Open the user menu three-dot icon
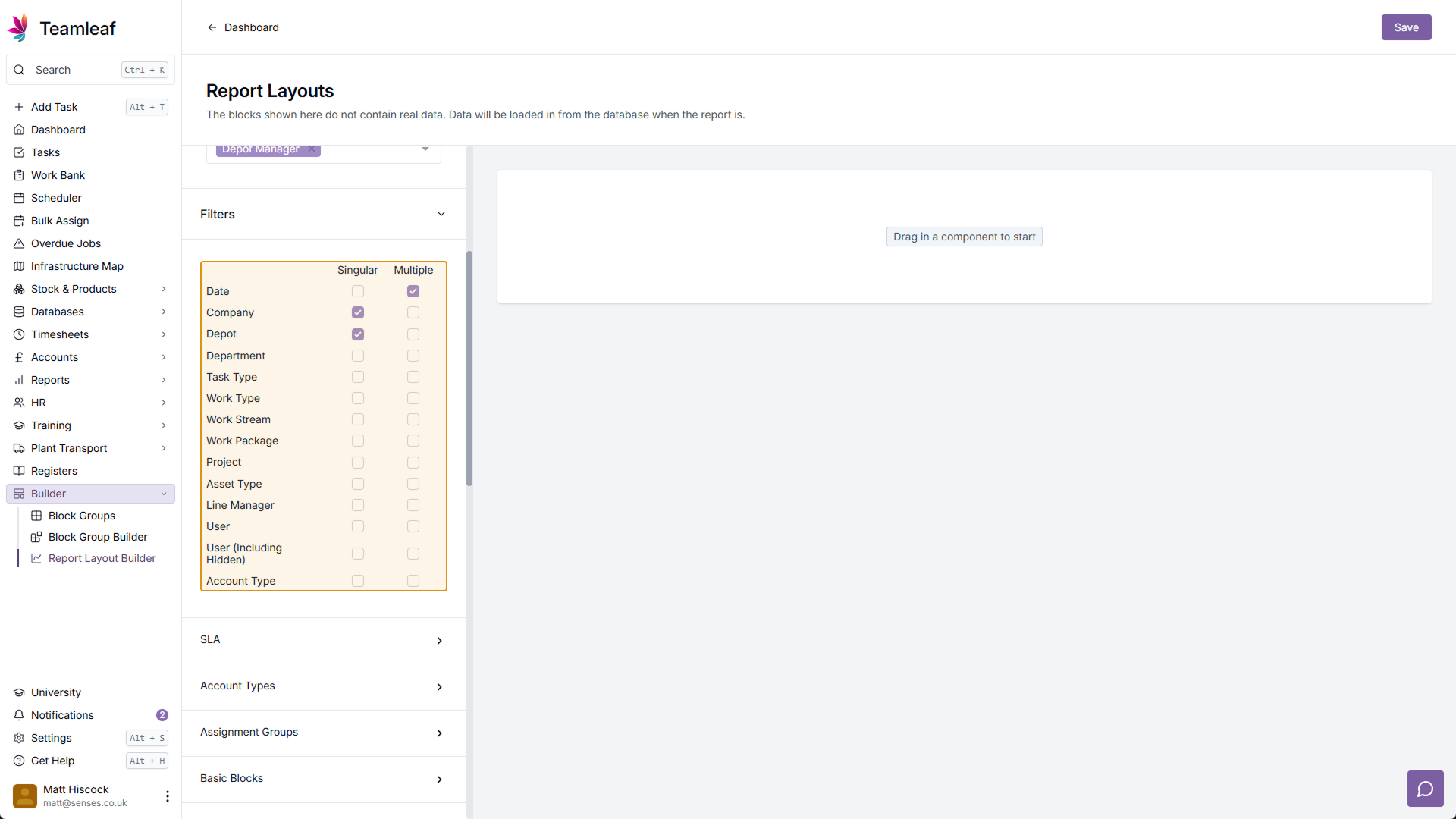Screen dimensions: 1456x819 point(167,796)
